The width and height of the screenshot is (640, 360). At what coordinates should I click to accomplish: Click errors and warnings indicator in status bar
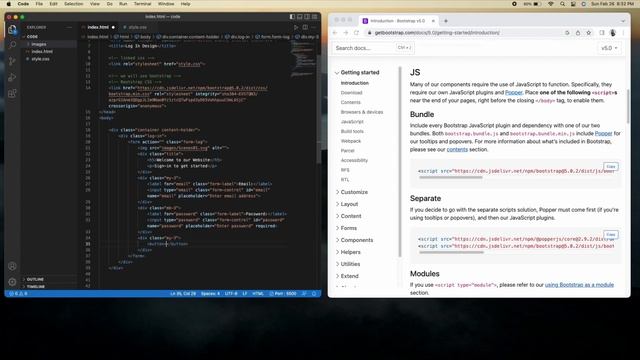click(x=18, y=293)
